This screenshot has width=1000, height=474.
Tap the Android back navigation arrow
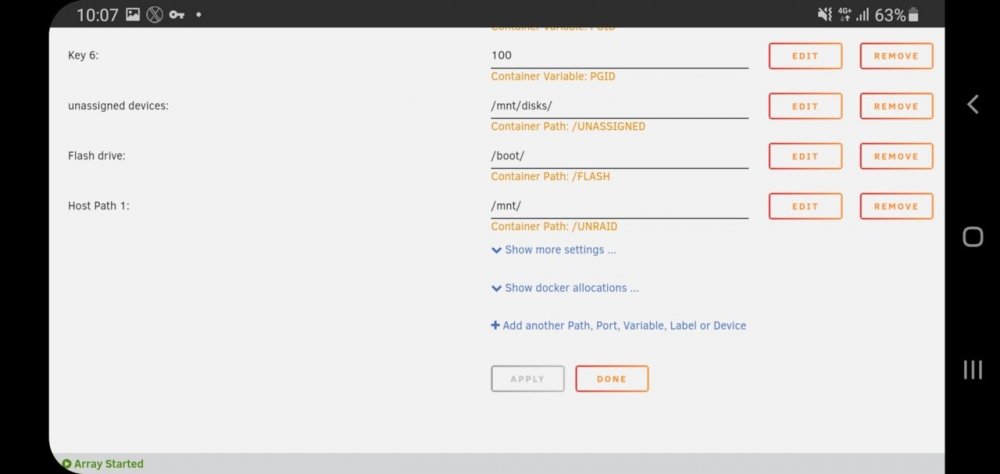tap(973, 104)
